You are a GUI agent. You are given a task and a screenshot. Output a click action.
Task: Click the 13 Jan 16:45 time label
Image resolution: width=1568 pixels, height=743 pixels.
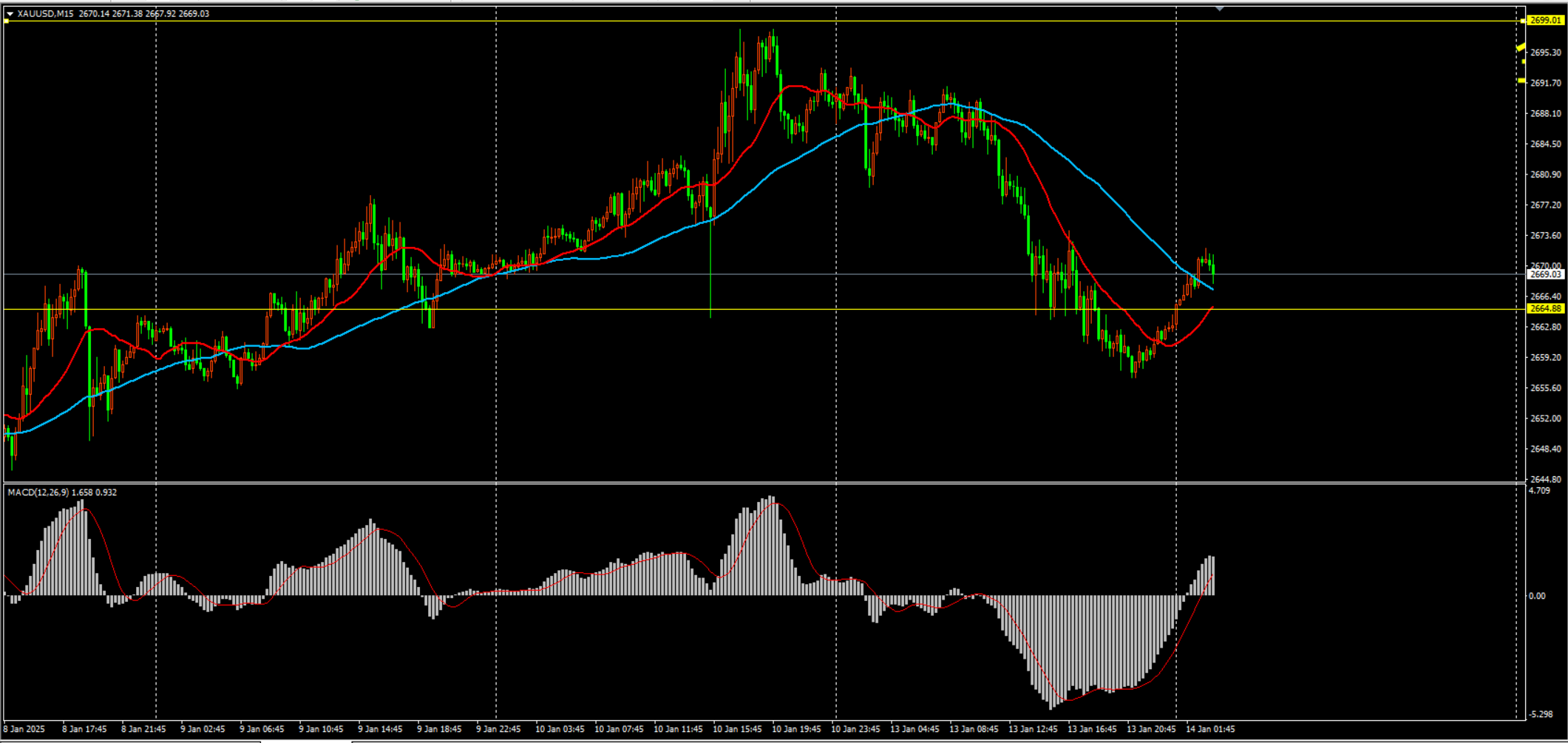coord(1092,729)
